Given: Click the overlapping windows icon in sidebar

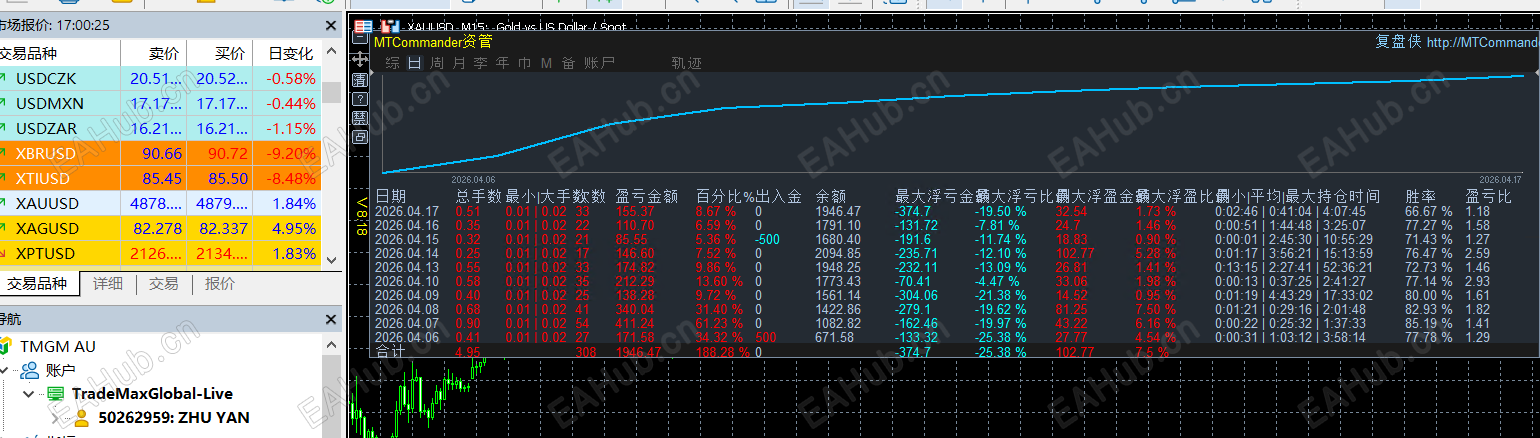Looking at the screenshot, I should coord(360,137).
